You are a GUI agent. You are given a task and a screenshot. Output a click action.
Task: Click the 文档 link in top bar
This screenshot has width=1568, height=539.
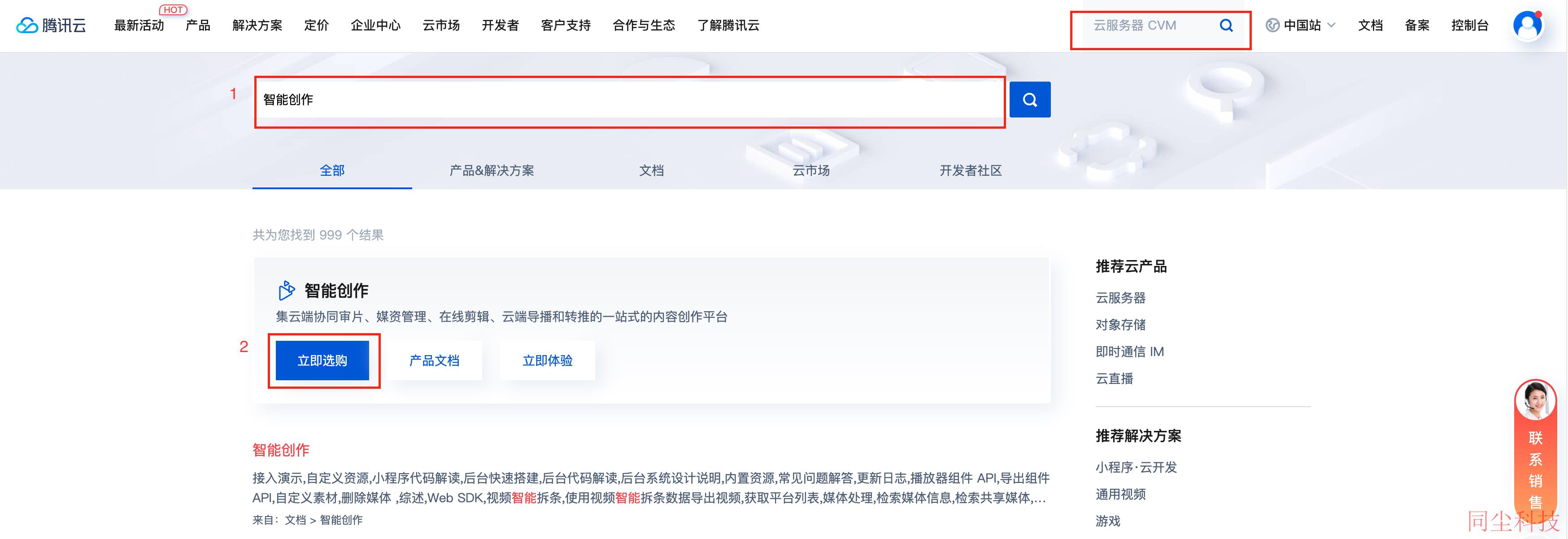(1370, 25)
